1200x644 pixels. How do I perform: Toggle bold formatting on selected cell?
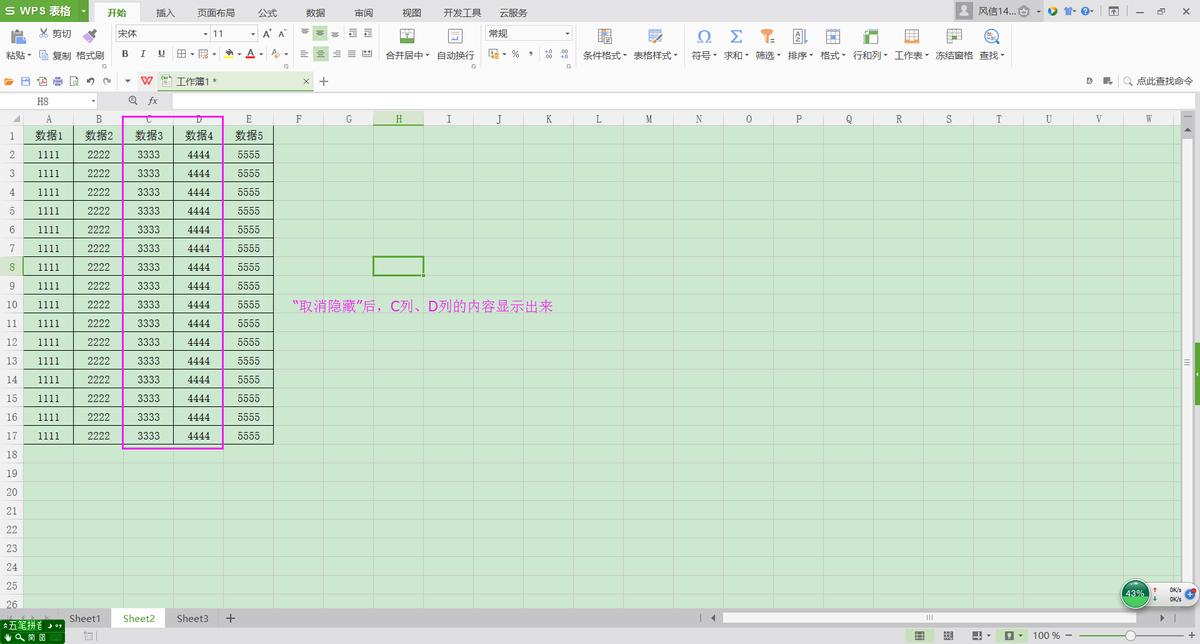tap(124, 53)
